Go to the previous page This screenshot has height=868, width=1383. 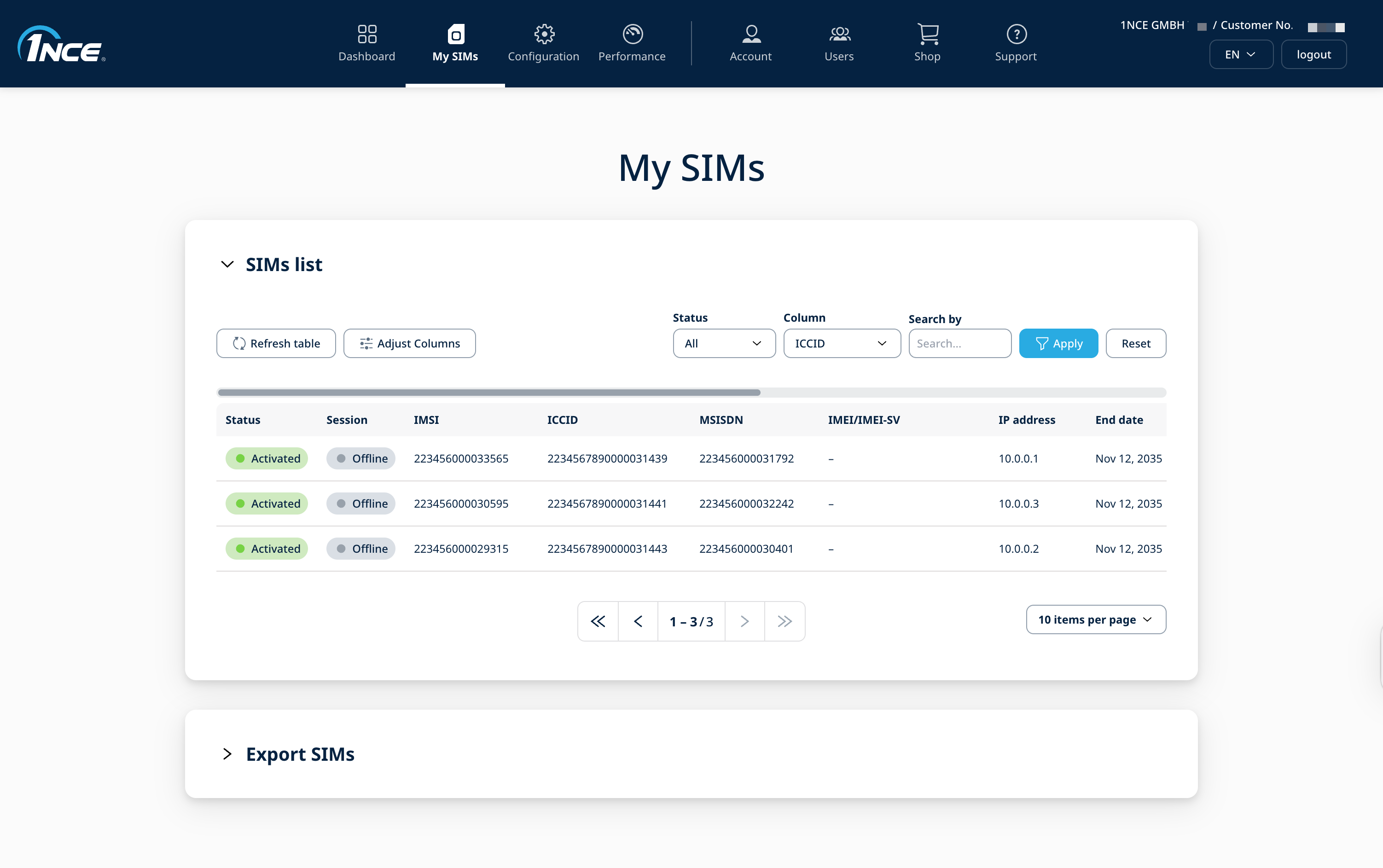[638, 621]
